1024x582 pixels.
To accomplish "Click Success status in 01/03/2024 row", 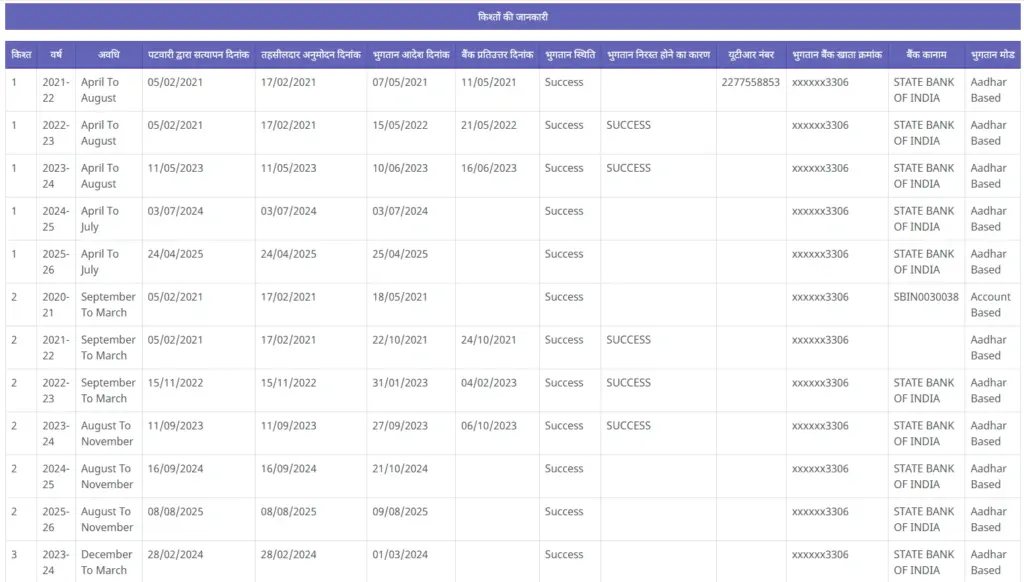I will [564, 555].
